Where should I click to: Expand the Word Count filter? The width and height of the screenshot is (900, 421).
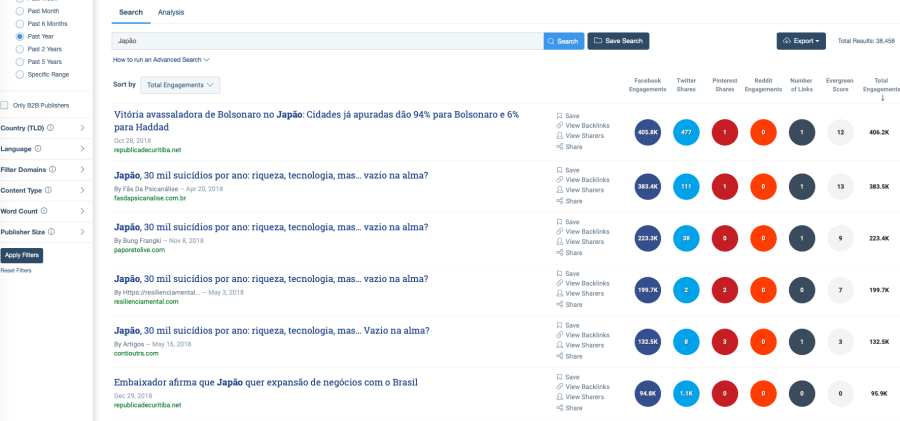[82, 211]
